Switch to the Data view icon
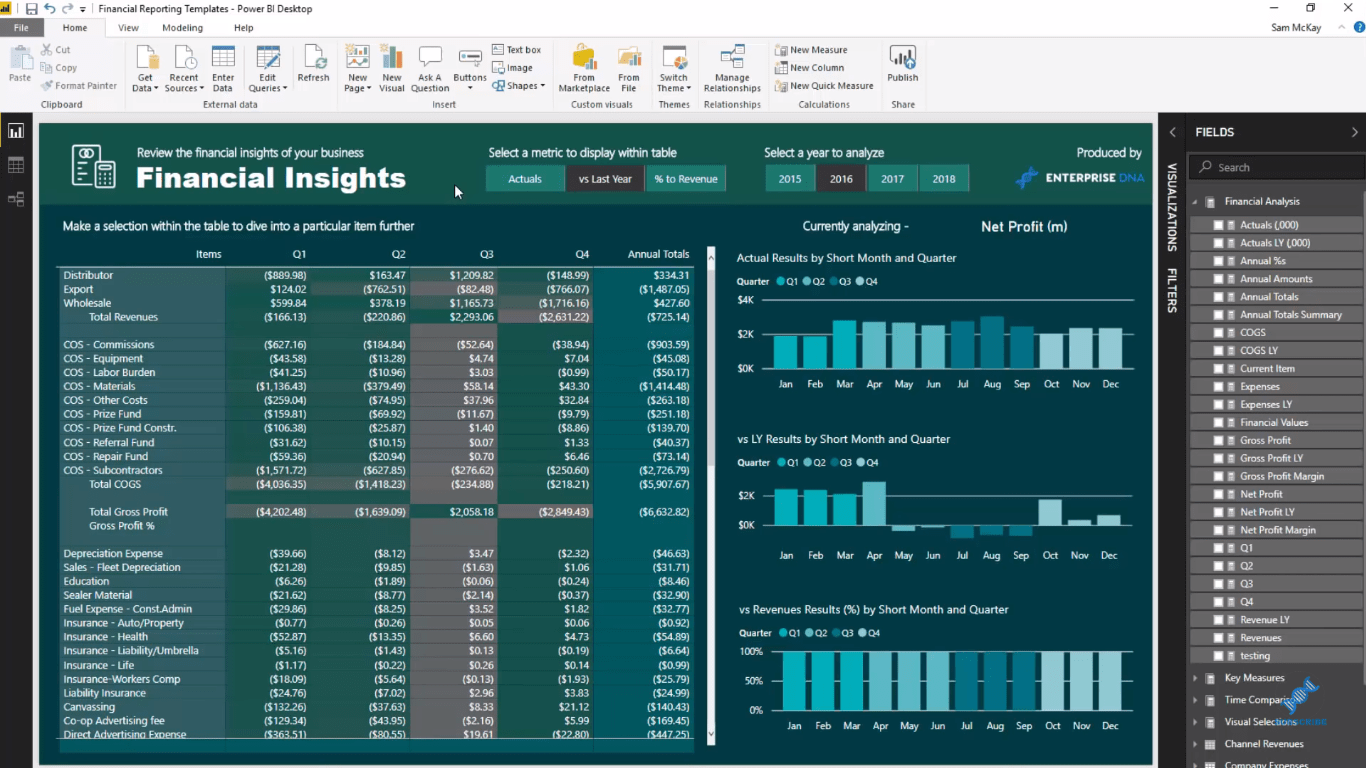Viewport: 1366px width, 768px height. [x=16, y=165]
